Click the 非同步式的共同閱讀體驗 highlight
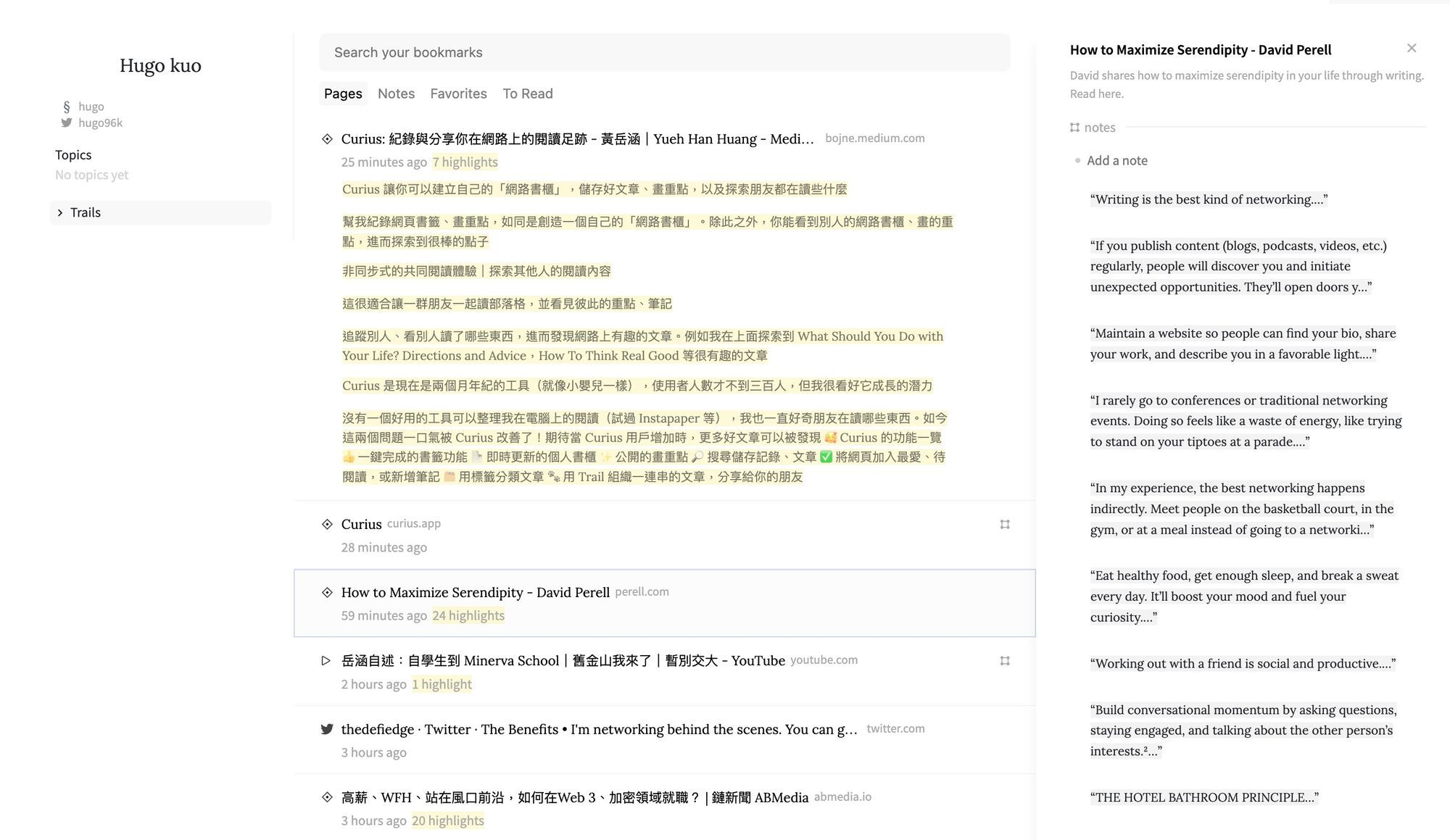 476,271
